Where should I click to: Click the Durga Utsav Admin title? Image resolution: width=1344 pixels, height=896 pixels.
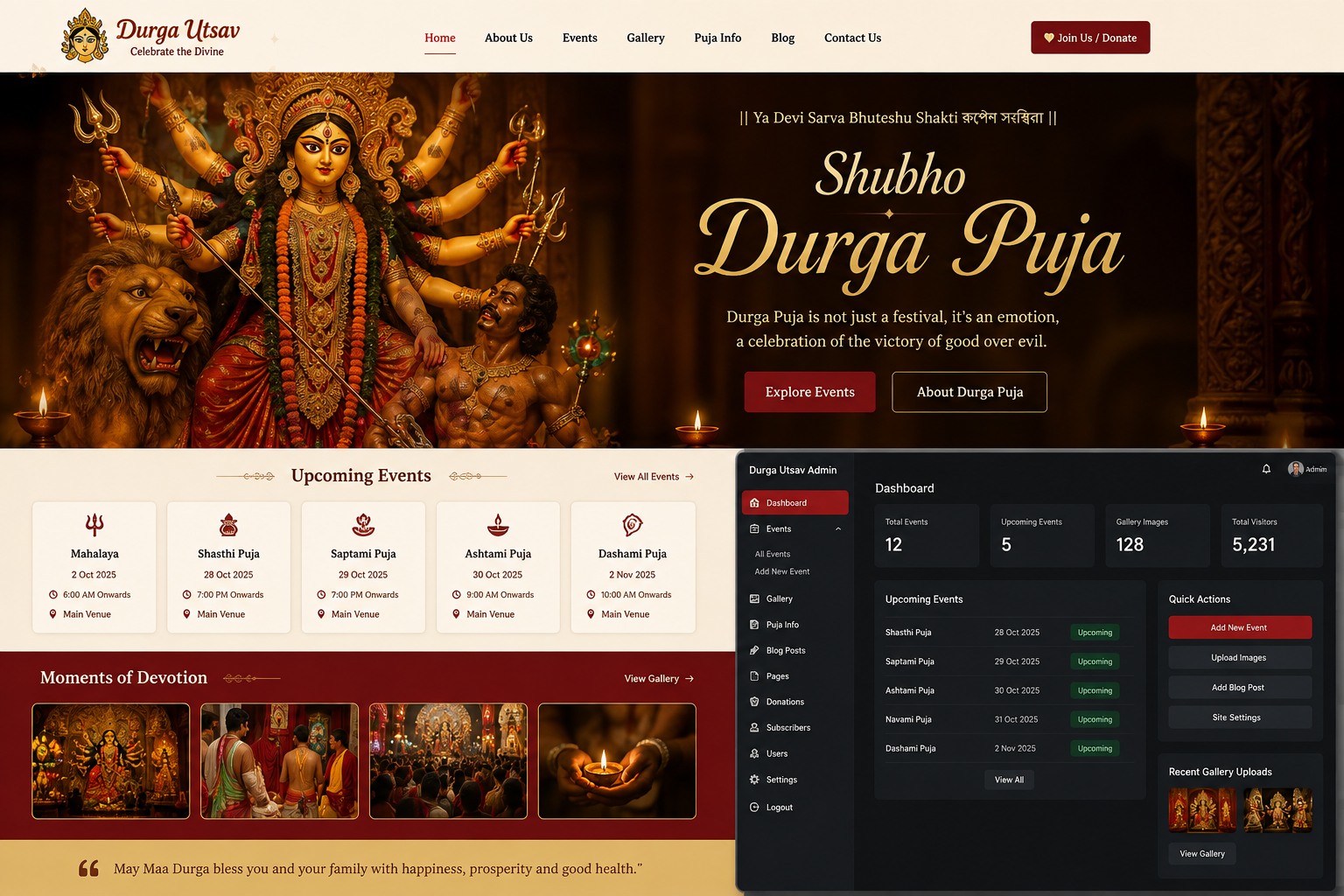[x=793, y=470]
